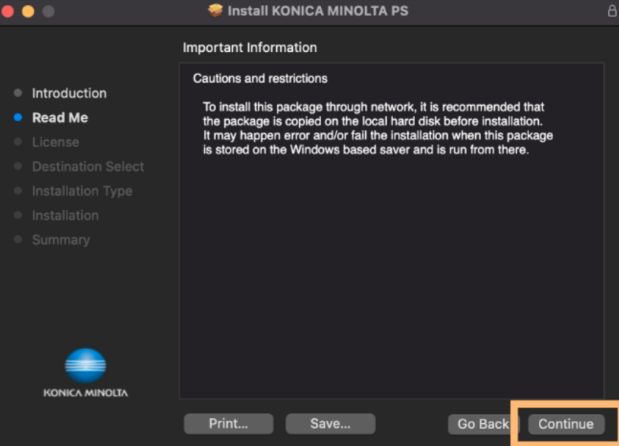Image resolution: width=619 pixels, height=446 pixels.
Task: Print the important information
Action: [229, 424]
